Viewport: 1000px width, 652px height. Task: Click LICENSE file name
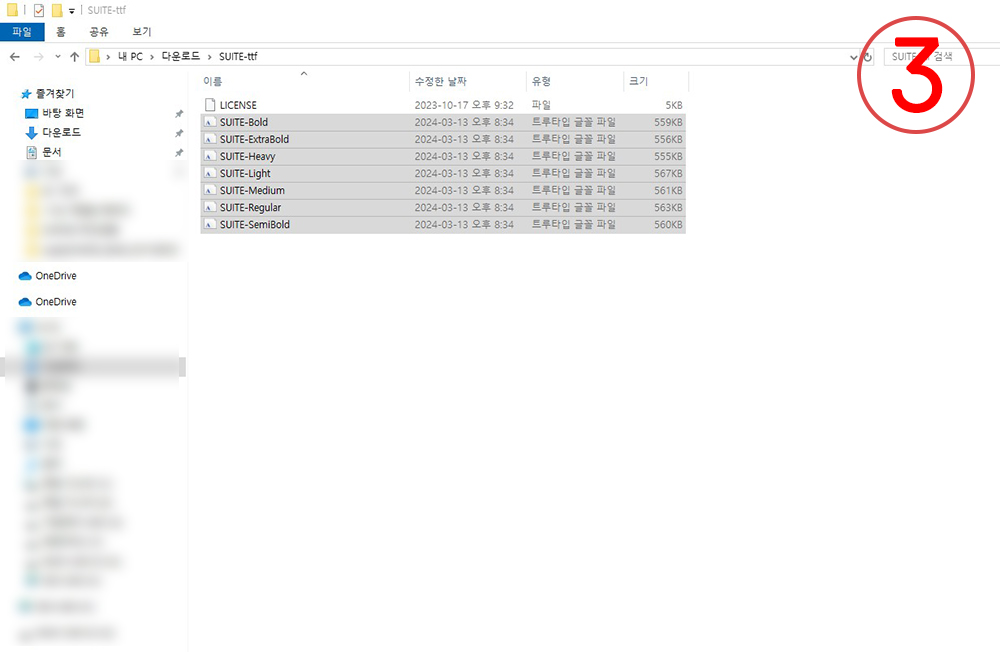tap(238, 105)
